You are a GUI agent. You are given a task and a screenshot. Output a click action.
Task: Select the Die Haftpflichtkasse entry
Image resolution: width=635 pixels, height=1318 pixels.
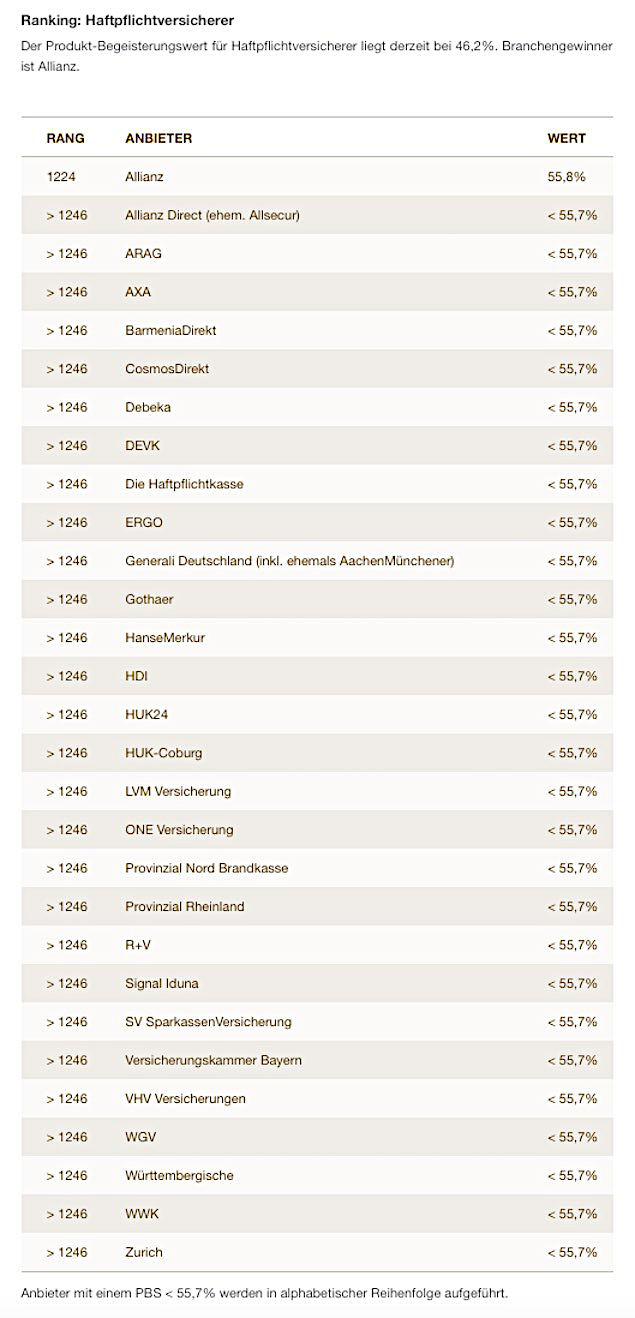[184, 484]
